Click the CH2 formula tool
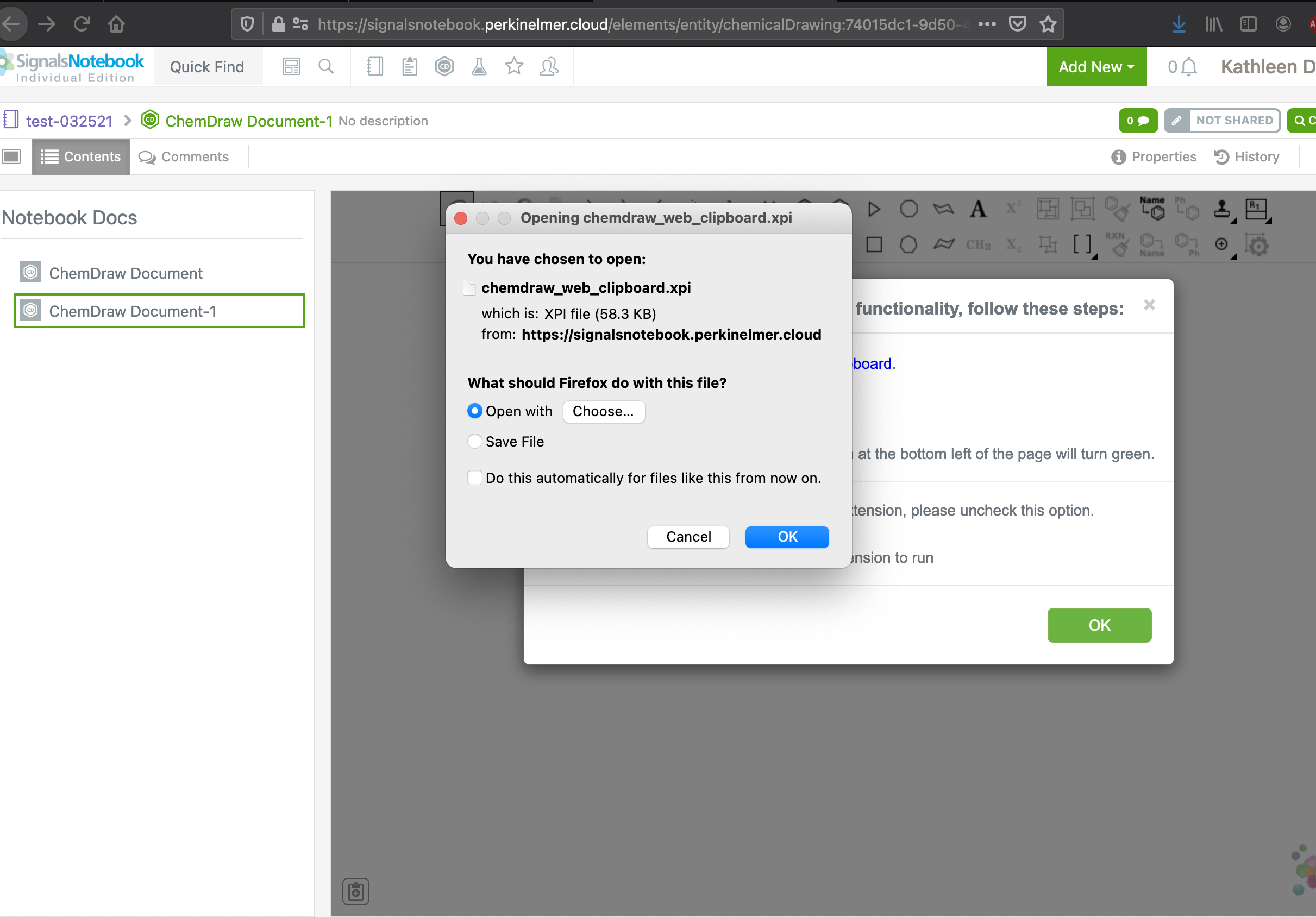The height and width of the screenshot is (917, 1316). point(978,244)
